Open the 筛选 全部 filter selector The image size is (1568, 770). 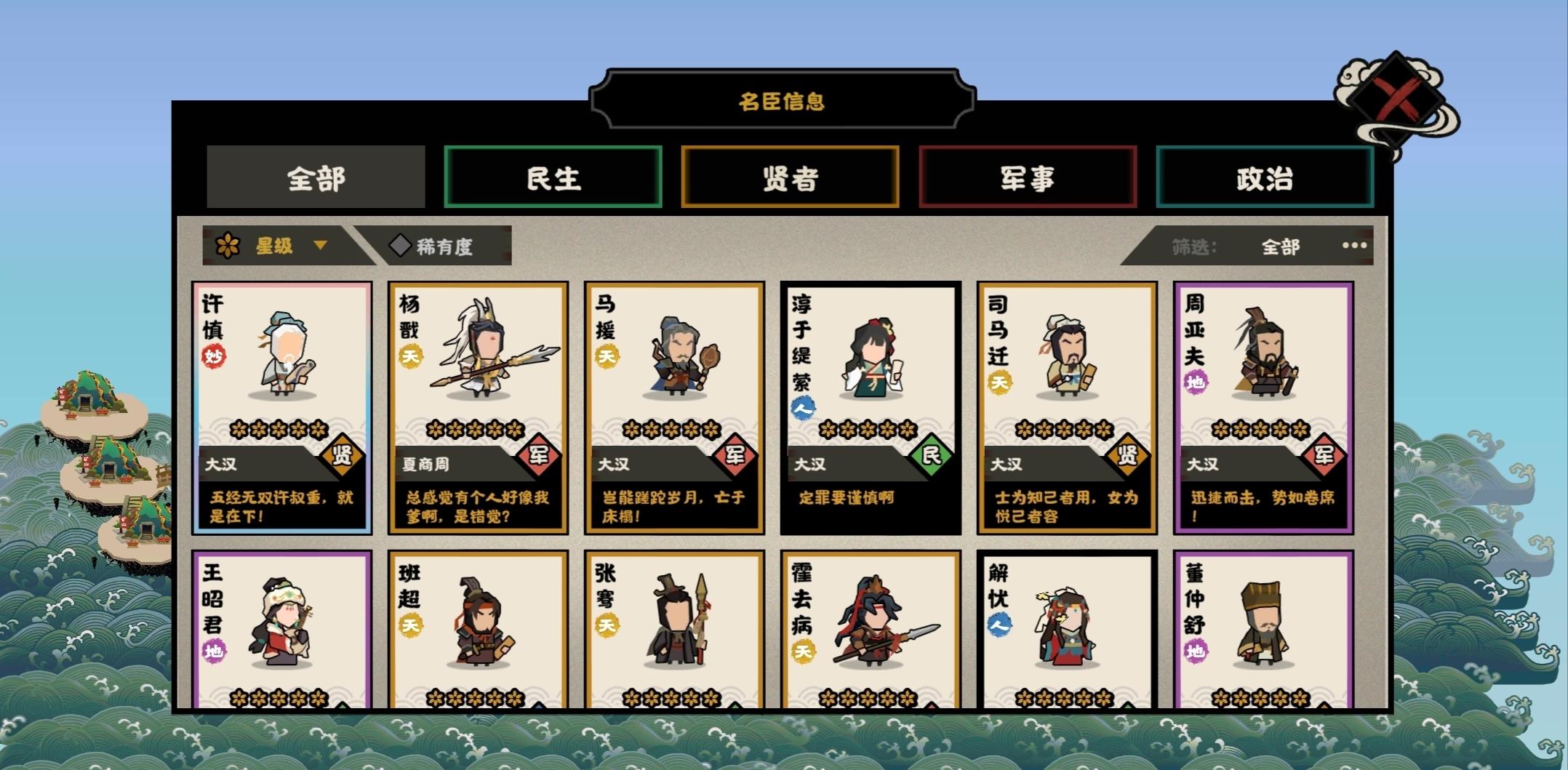coord(1280,247)
